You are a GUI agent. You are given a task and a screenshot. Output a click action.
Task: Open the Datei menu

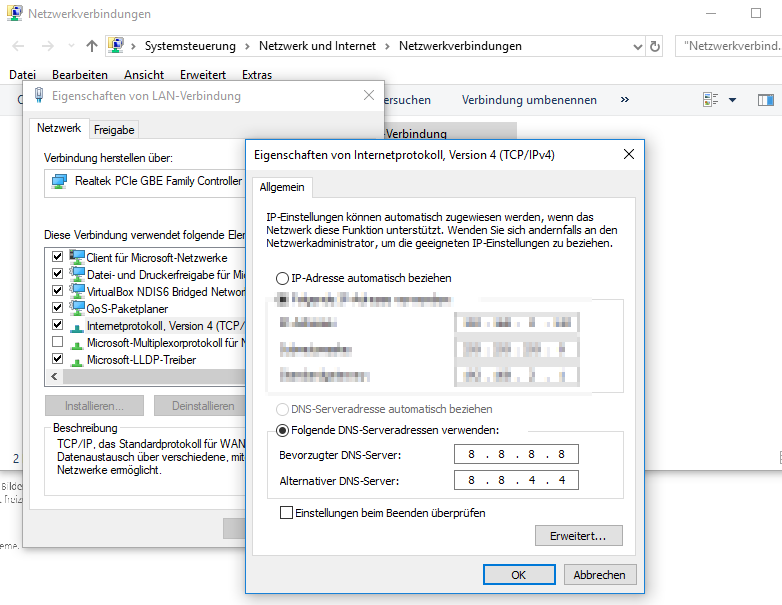22,75
